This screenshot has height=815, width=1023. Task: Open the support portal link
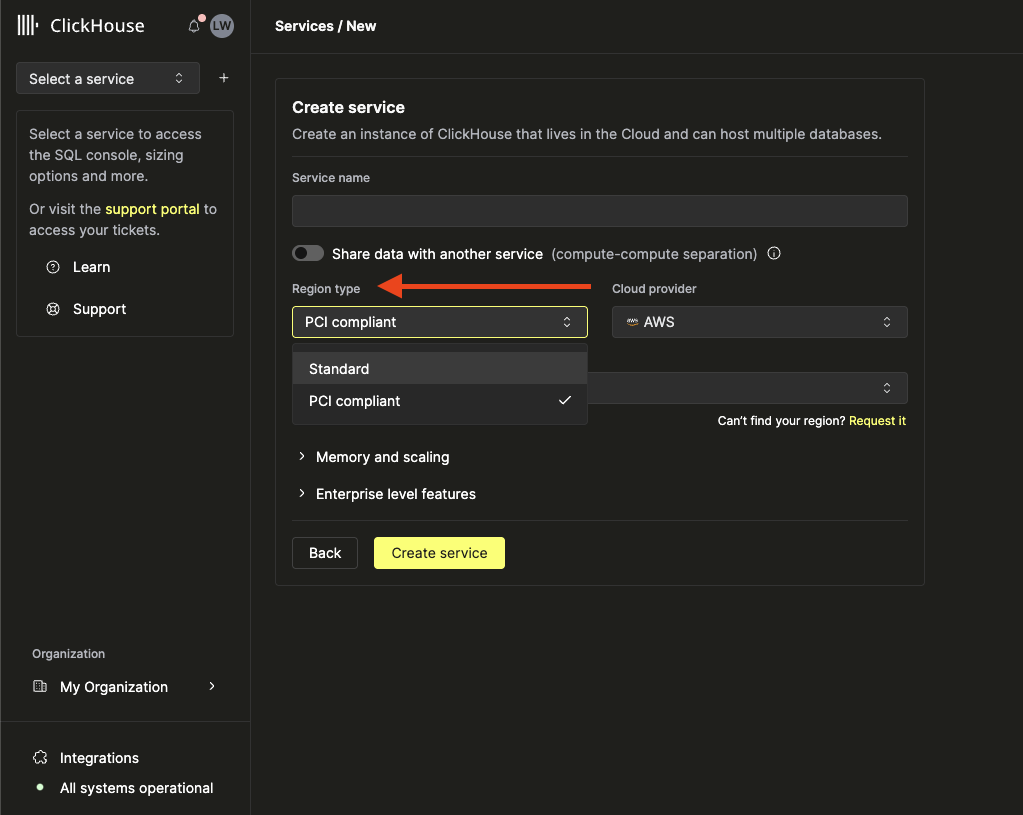152,209
